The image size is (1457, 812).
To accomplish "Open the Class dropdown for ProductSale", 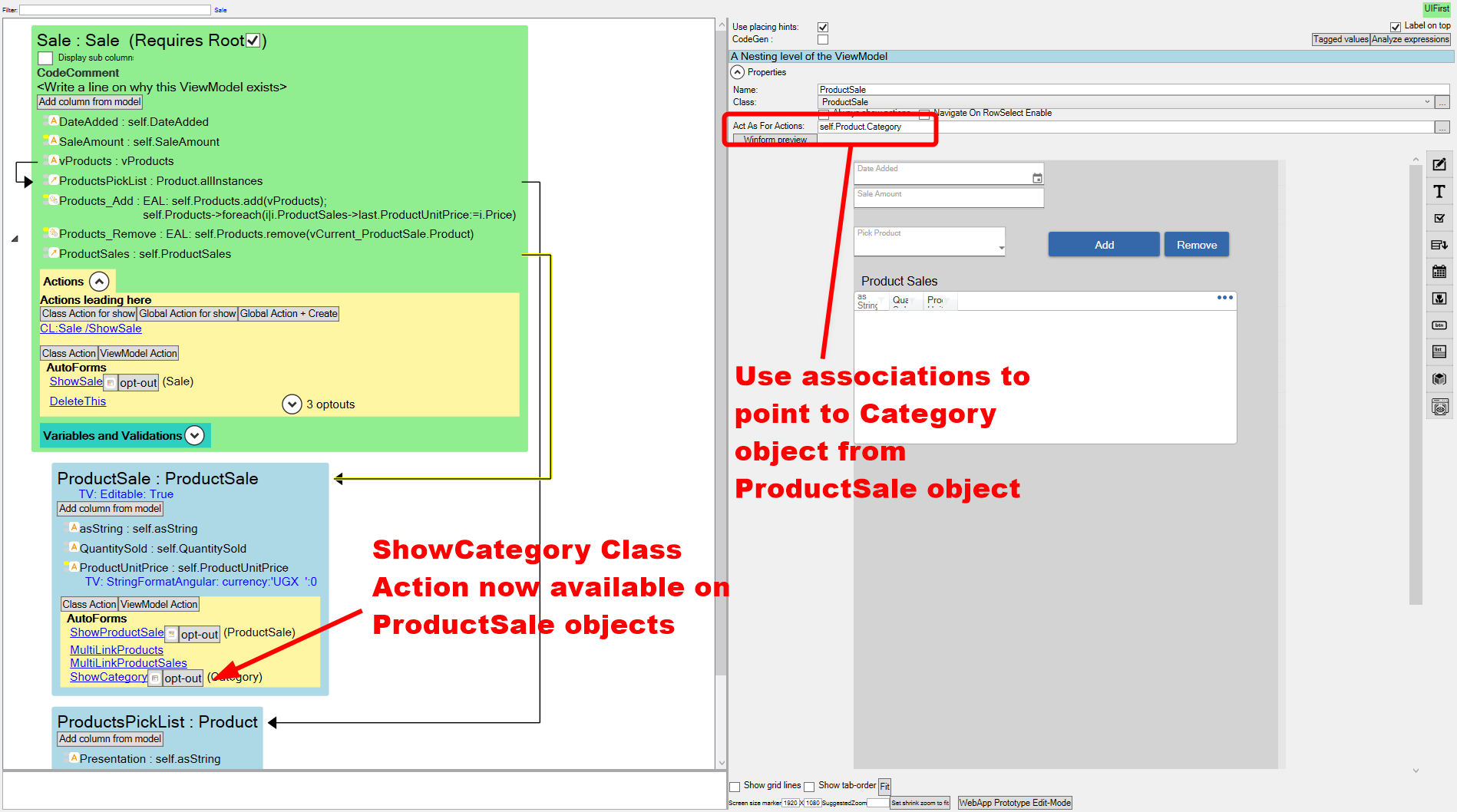I will coord(1427,102).
